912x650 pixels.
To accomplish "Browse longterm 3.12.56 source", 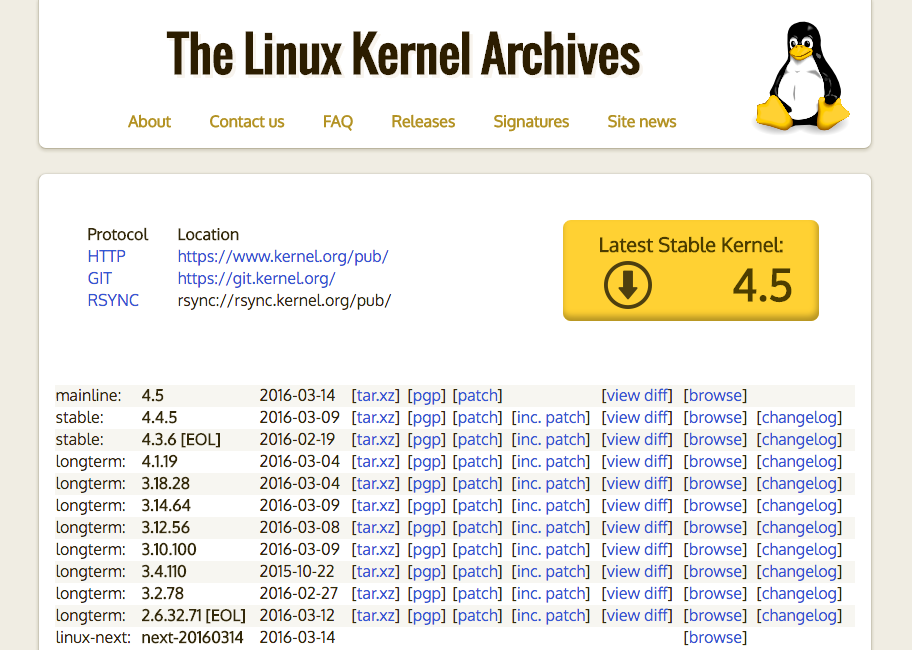I will tap(715, 528).
